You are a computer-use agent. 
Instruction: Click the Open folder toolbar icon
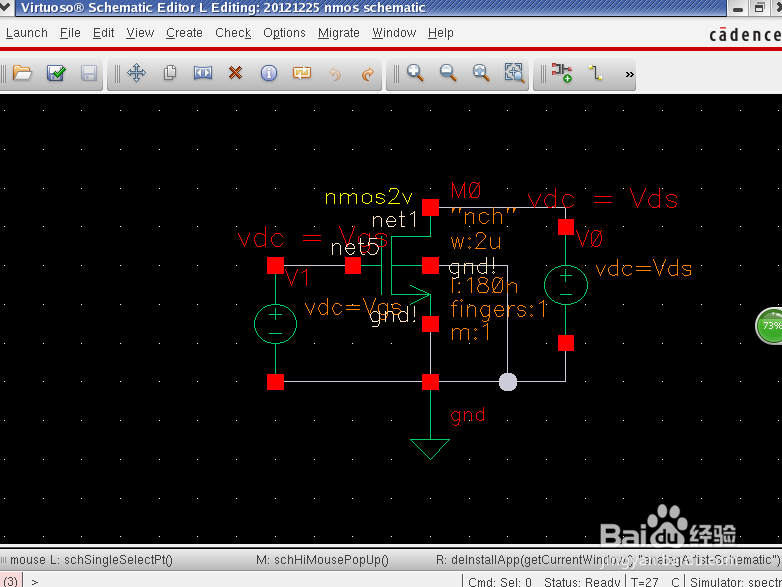point(22,73)
